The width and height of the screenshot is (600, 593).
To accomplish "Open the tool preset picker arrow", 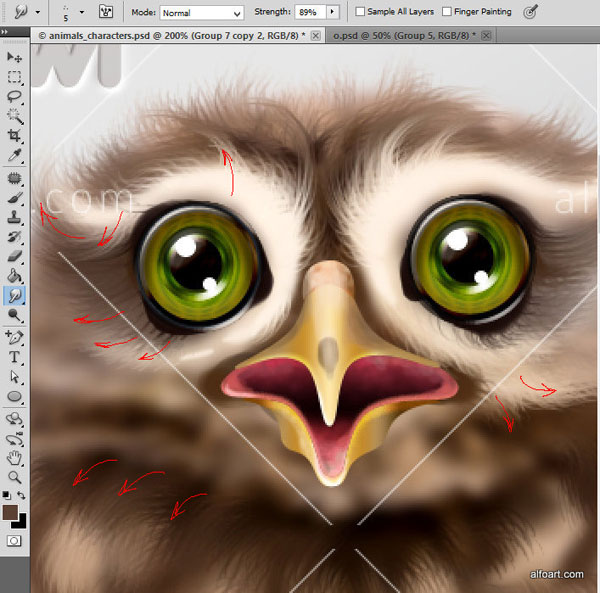I will 38,12.
